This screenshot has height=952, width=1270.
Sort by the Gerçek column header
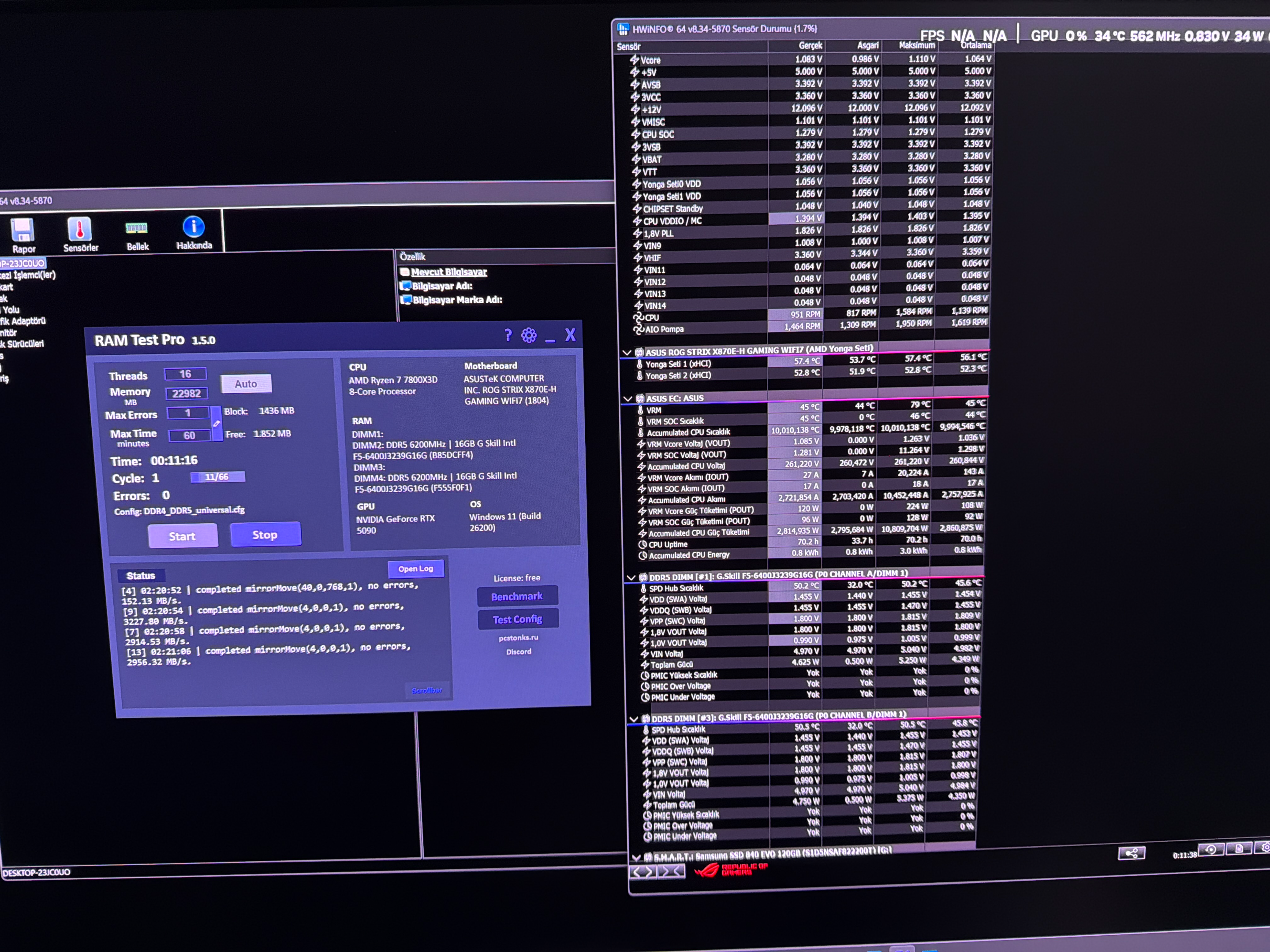coord(797,45)
